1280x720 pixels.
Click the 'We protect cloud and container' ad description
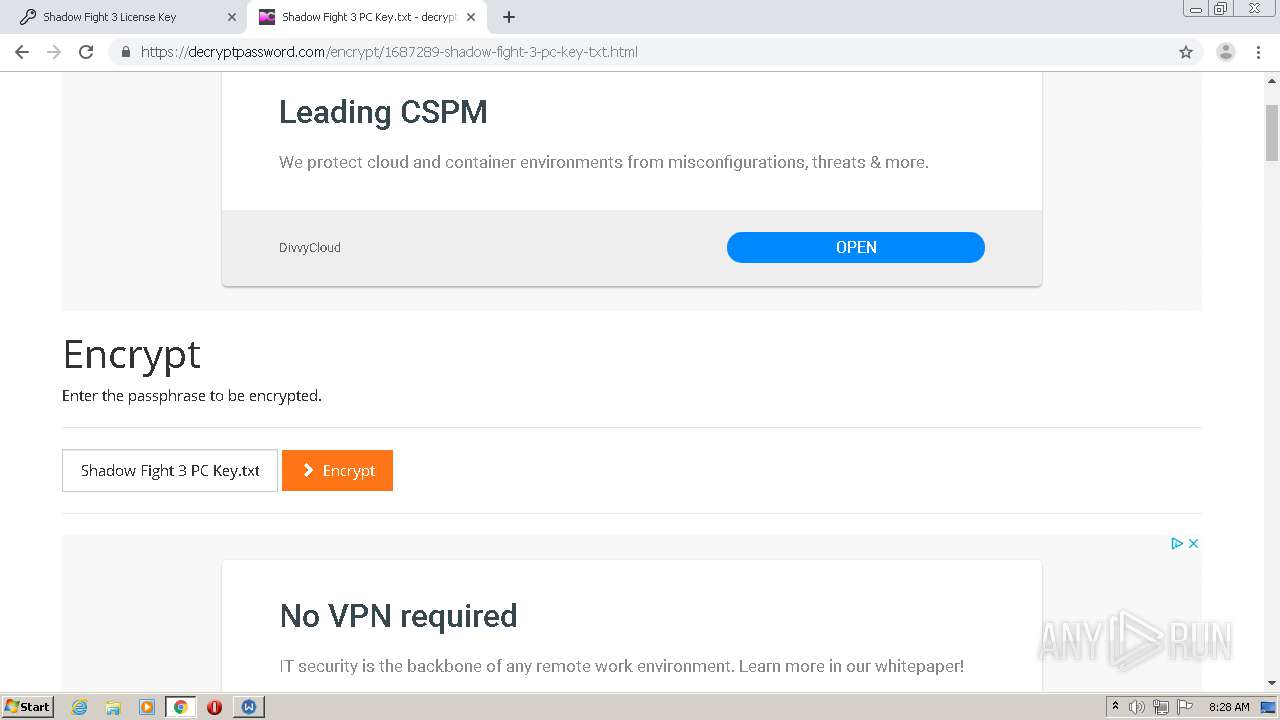[x=604, y=162]
